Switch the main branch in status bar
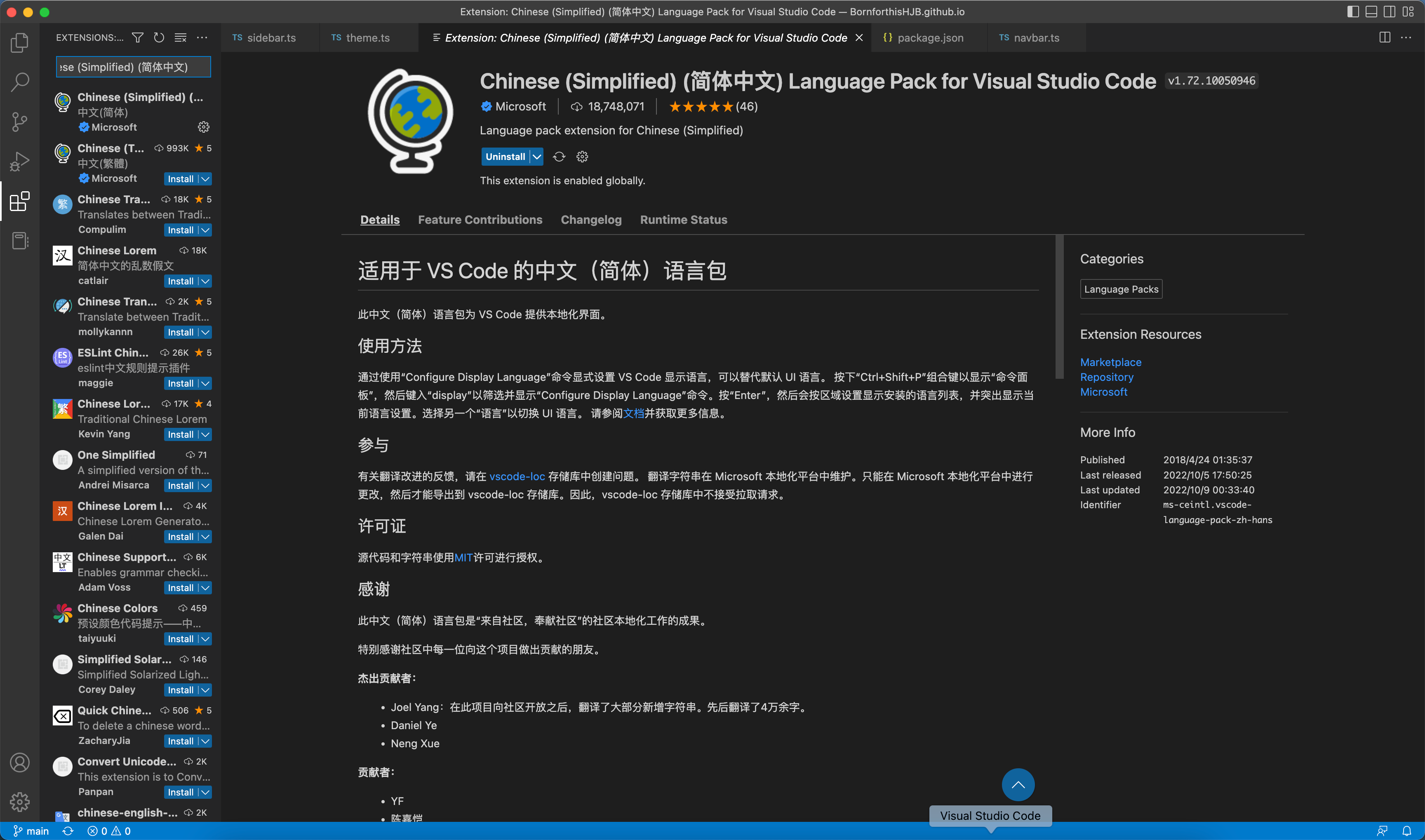The width and height of the screenshot is (1425, 840). click(x=31, y=831)
